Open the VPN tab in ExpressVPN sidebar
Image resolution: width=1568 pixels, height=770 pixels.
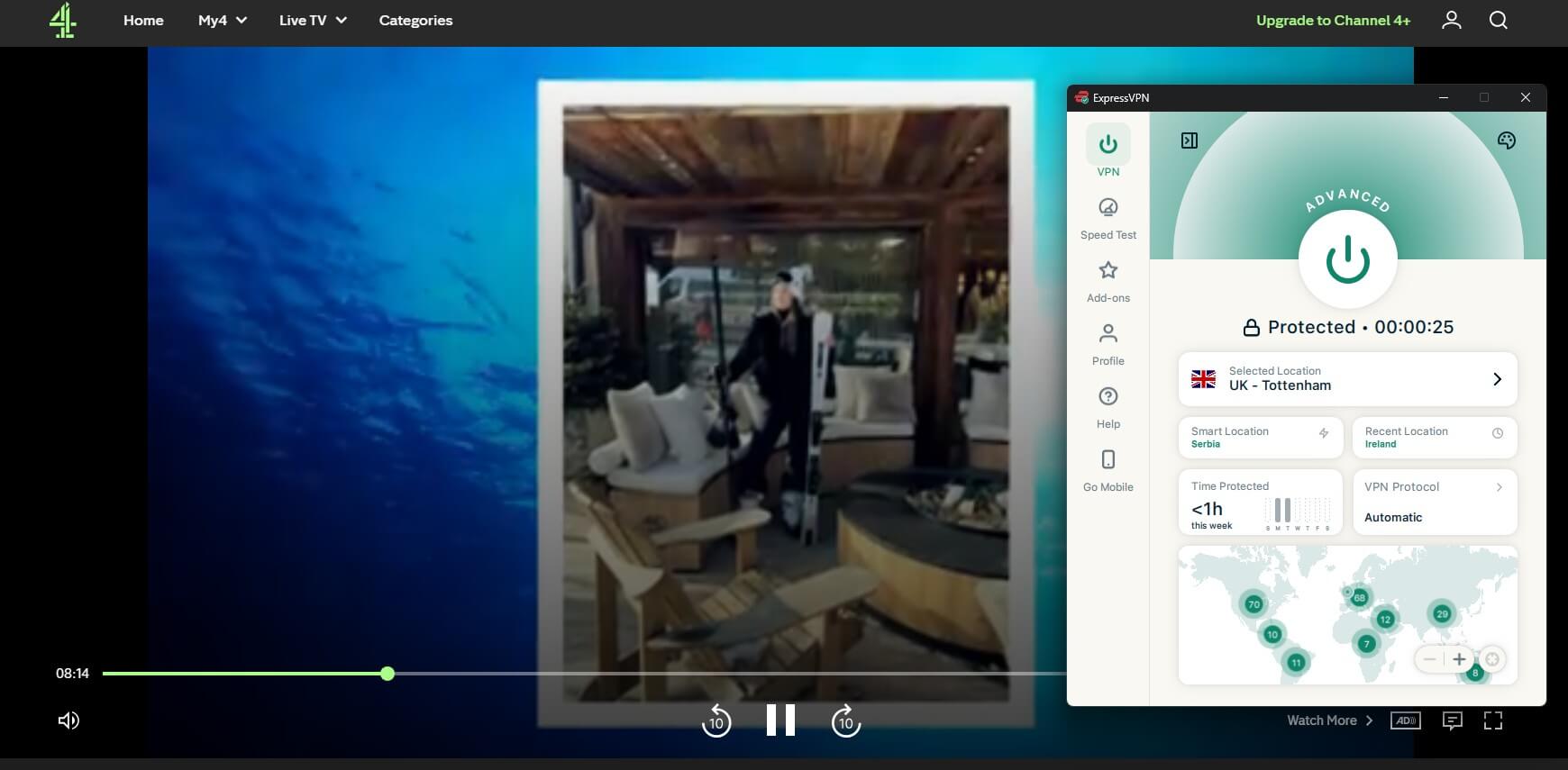coord(1108,151)
